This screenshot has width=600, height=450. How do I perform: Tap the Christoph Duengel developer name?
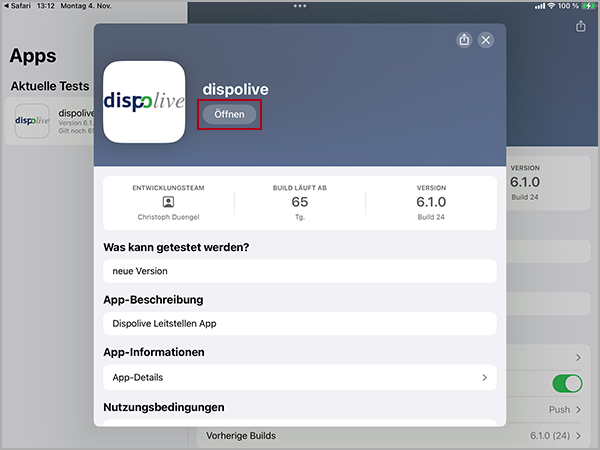(168, 217)
